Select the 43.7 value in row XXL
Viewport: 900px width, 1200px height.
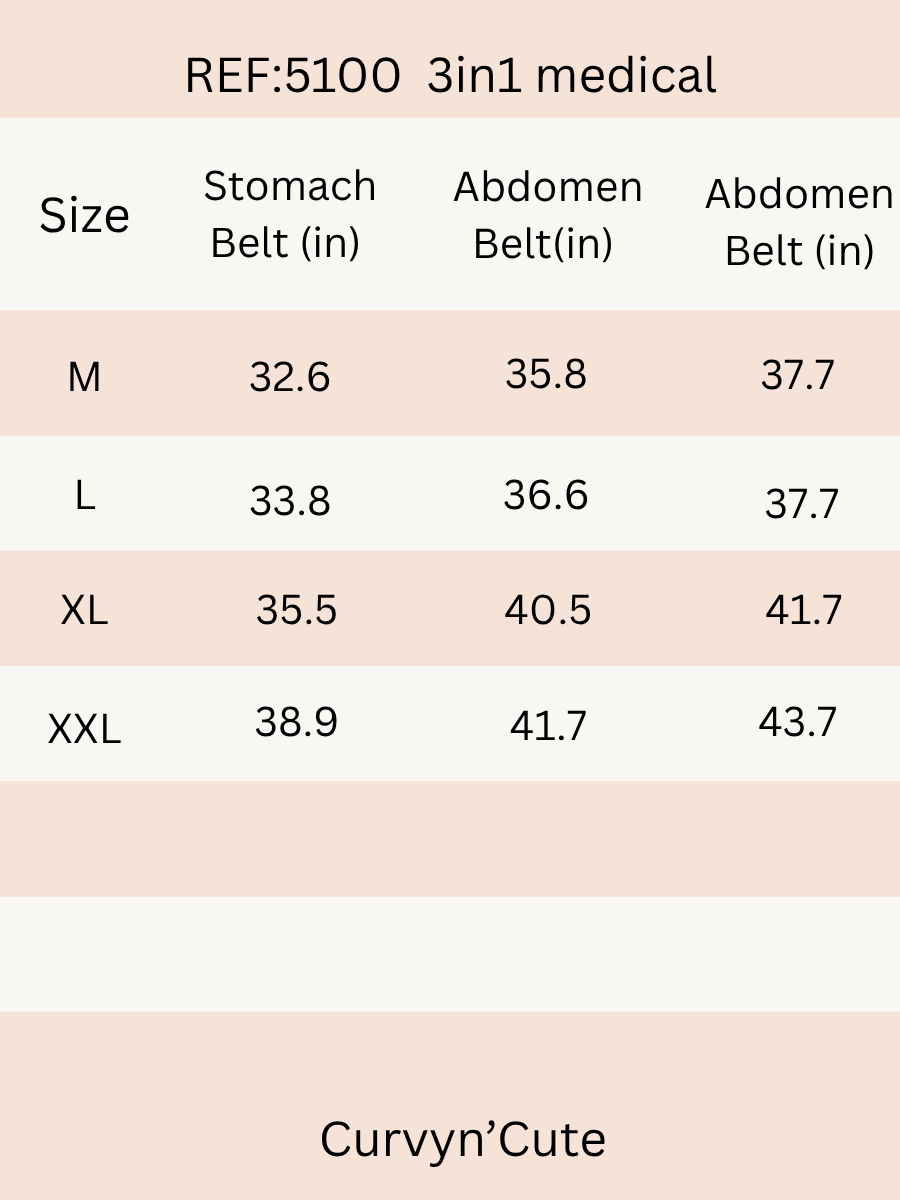797,721
